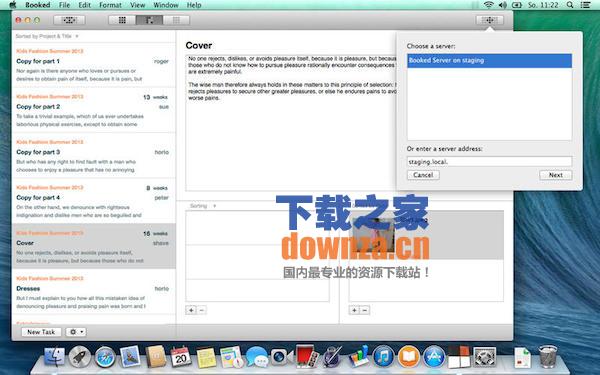This screenshot has width=600, height=375.
Task: Open Launchpad rocket icon in Dock
Action: pos(80,357)
